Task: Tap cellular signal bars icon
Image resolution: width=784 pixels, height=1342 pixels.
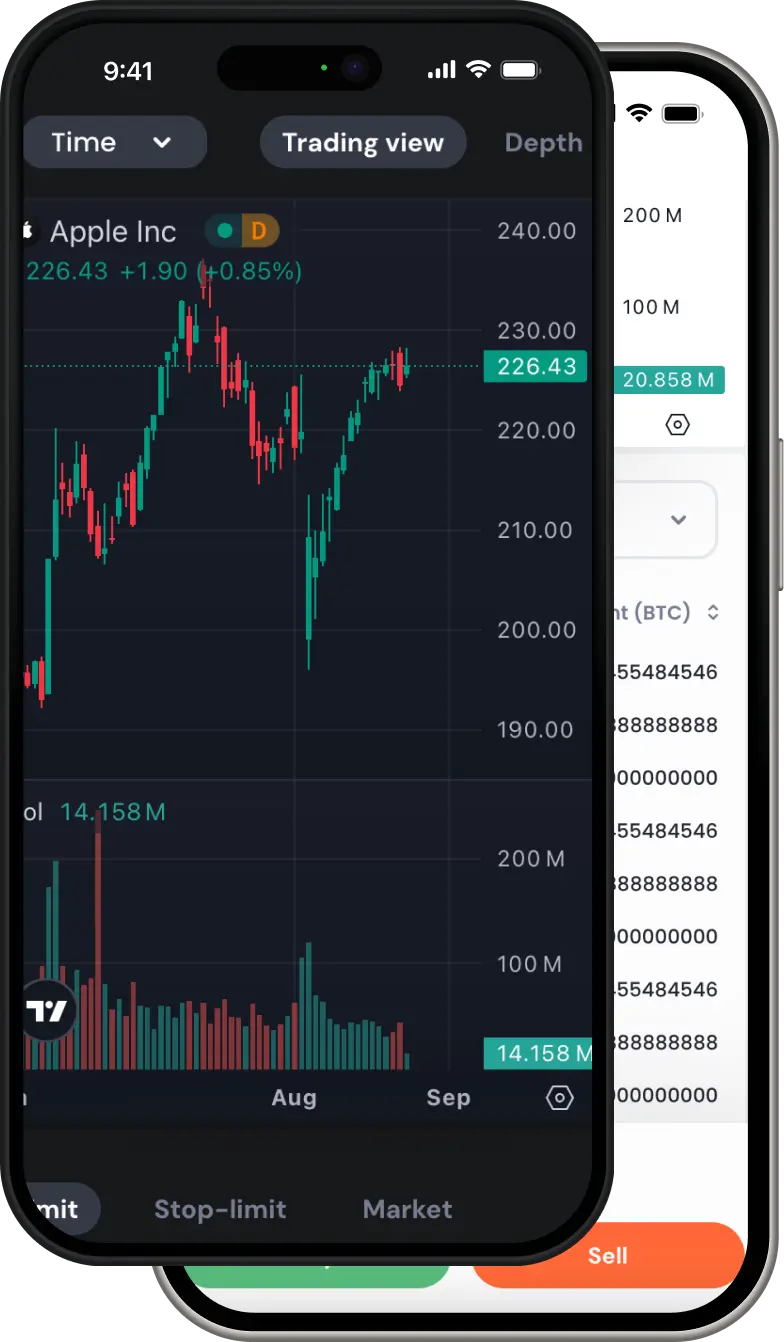Action: click(440, 70)
